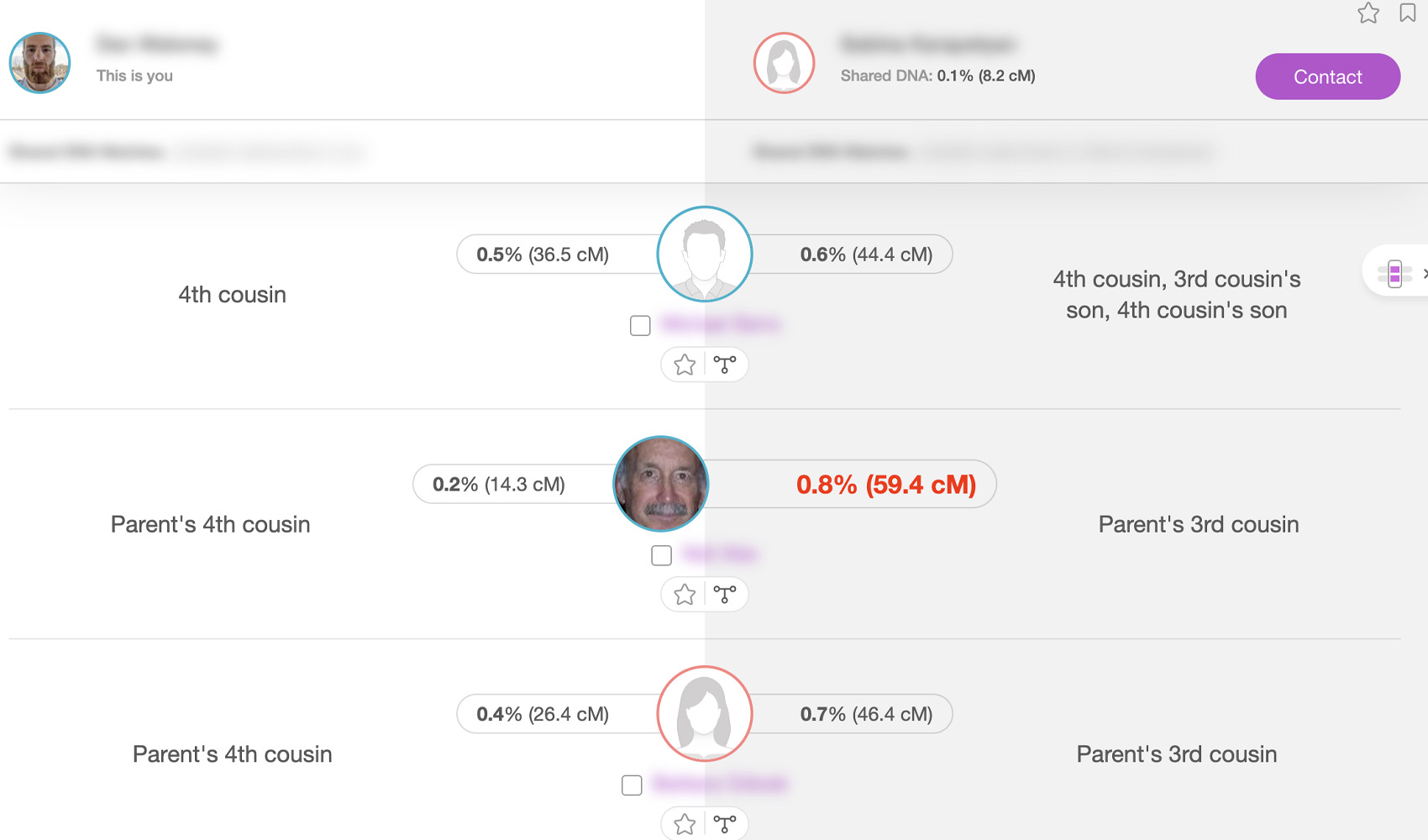The height and width of the screenshot is (840, 1428).
Task: Click your bearded profile photo
Action: pos(39,63)
